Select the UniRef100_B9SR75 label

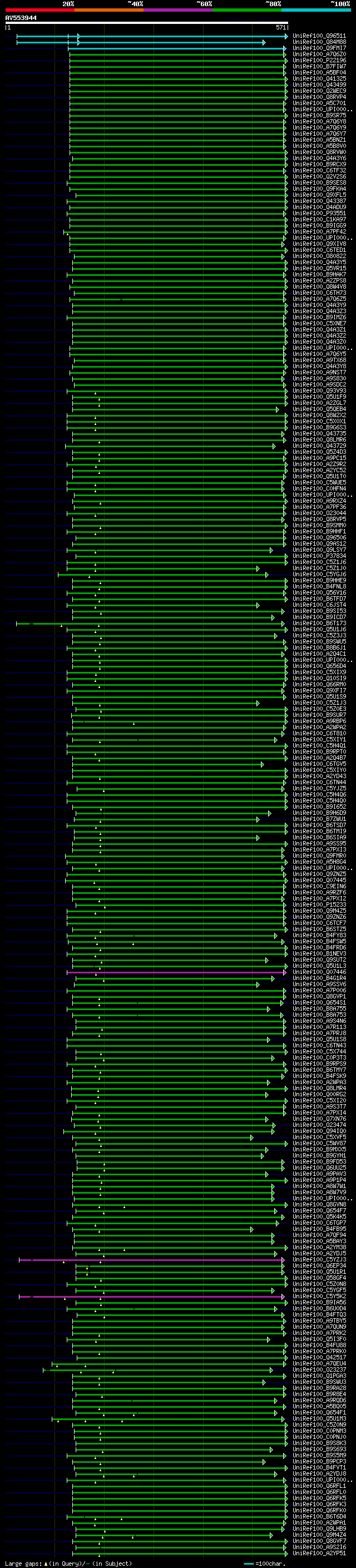319,116
